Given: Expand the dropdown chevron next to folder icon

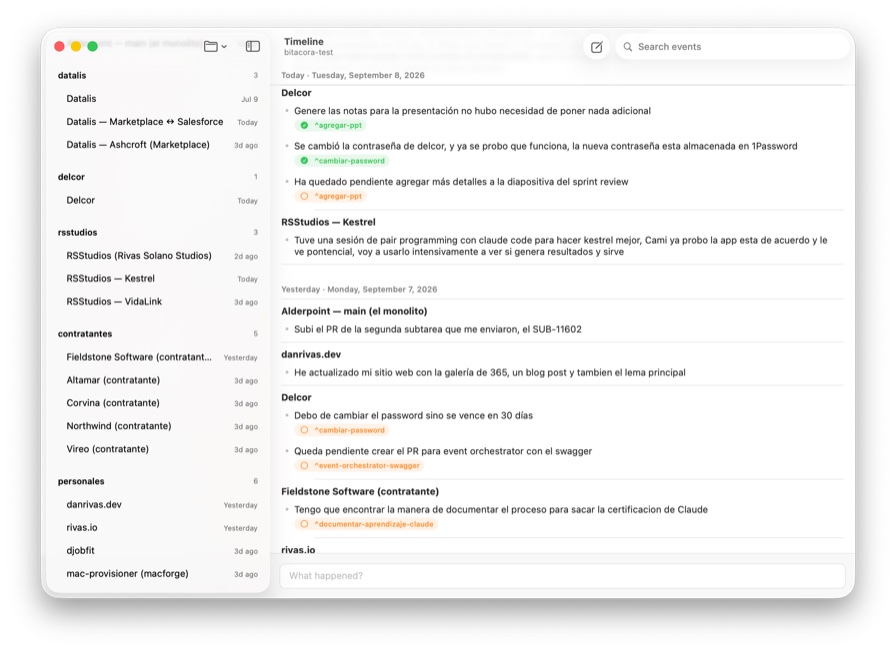Looking at the screenshot, I should pyautogui.click(x=224, y=47).
